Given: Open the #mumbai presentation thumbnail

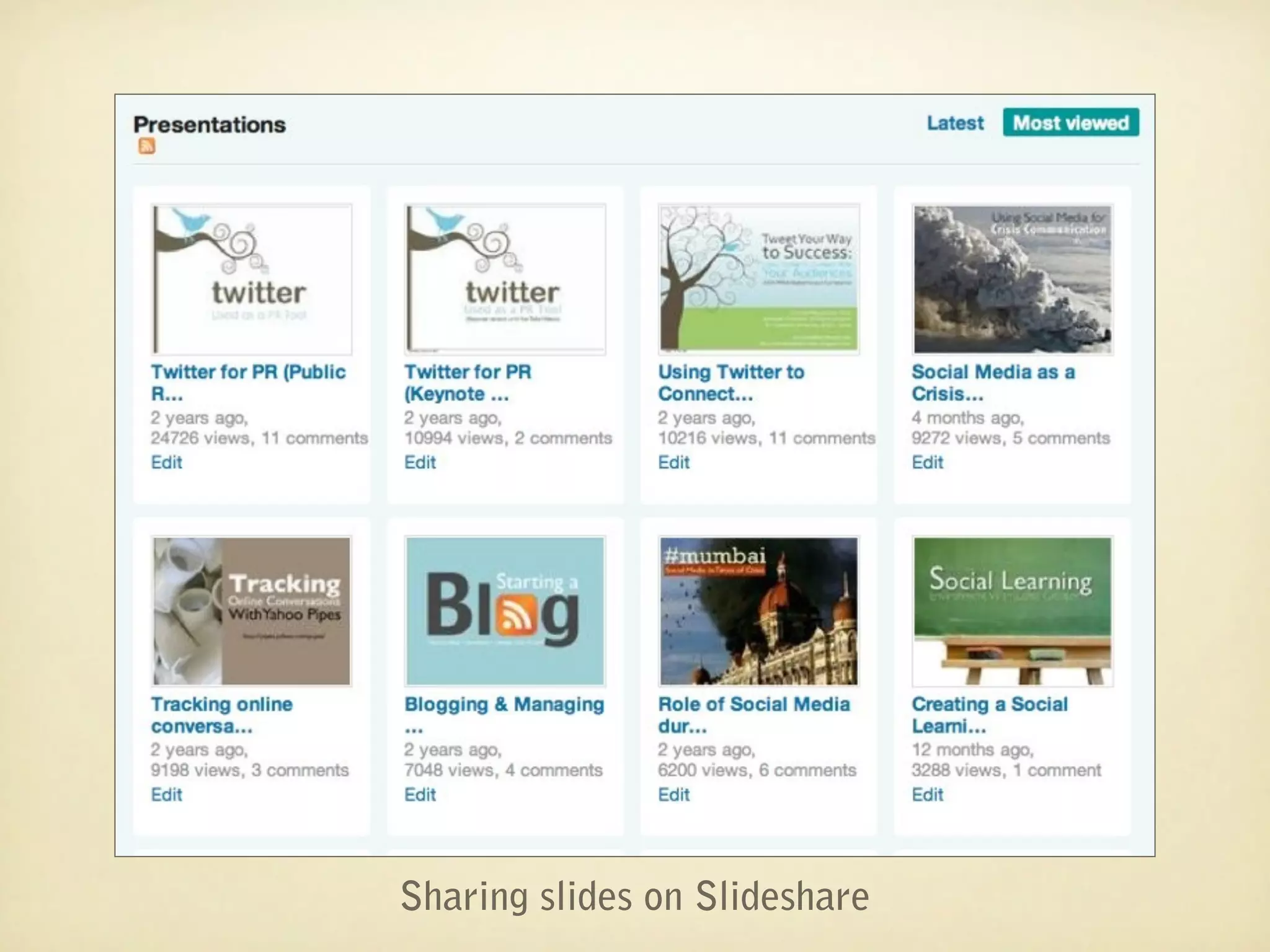Looking at the screenshot, I should point(759,611).
